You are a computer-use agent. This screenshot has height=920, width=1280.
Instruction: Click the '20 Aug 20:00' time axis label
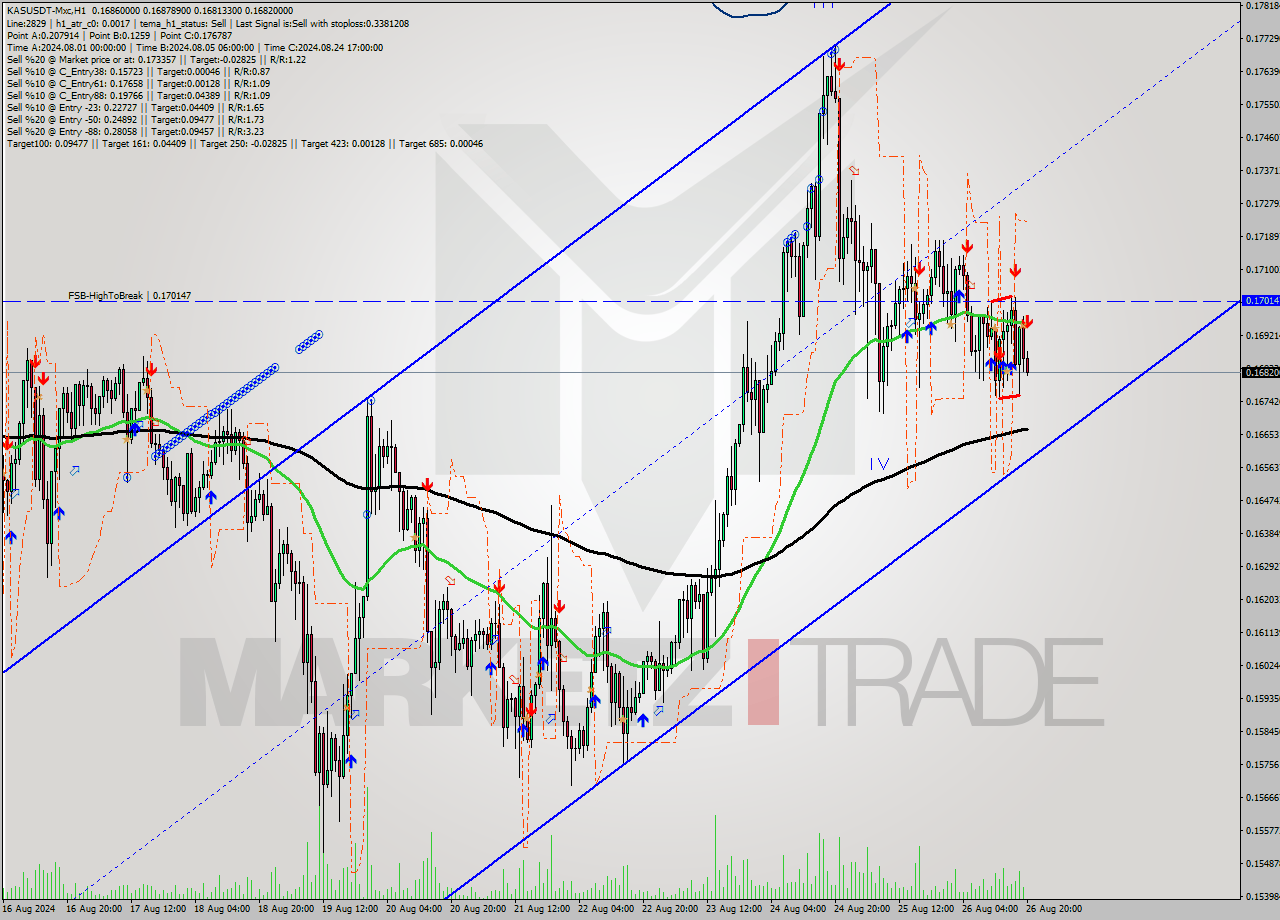478,909
